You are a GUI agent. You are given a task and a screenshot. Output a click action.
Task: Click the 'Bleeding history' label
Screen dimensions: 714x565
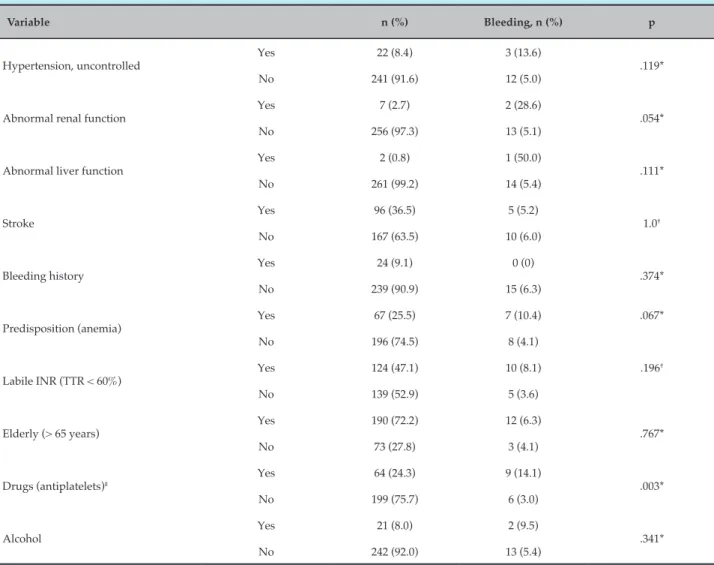[43, 276]
